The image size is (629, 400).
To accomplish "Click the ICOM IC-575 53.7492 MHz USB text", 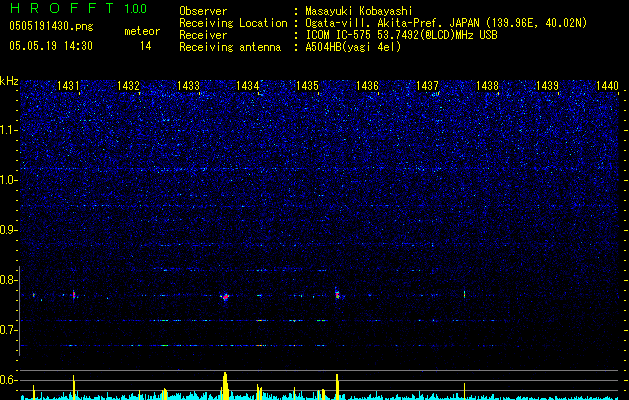I will 402,35.
